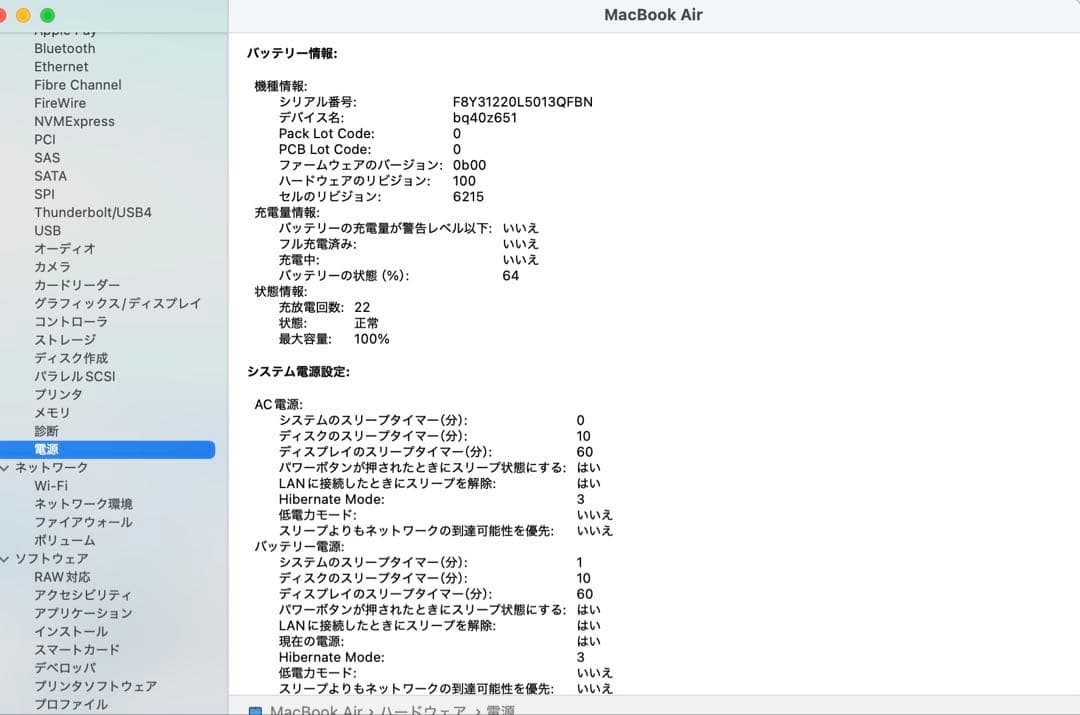This screenshot has height=715, width=1080.
Task: Select SATA in the hardware sidebar
Action: coord(47,175)
